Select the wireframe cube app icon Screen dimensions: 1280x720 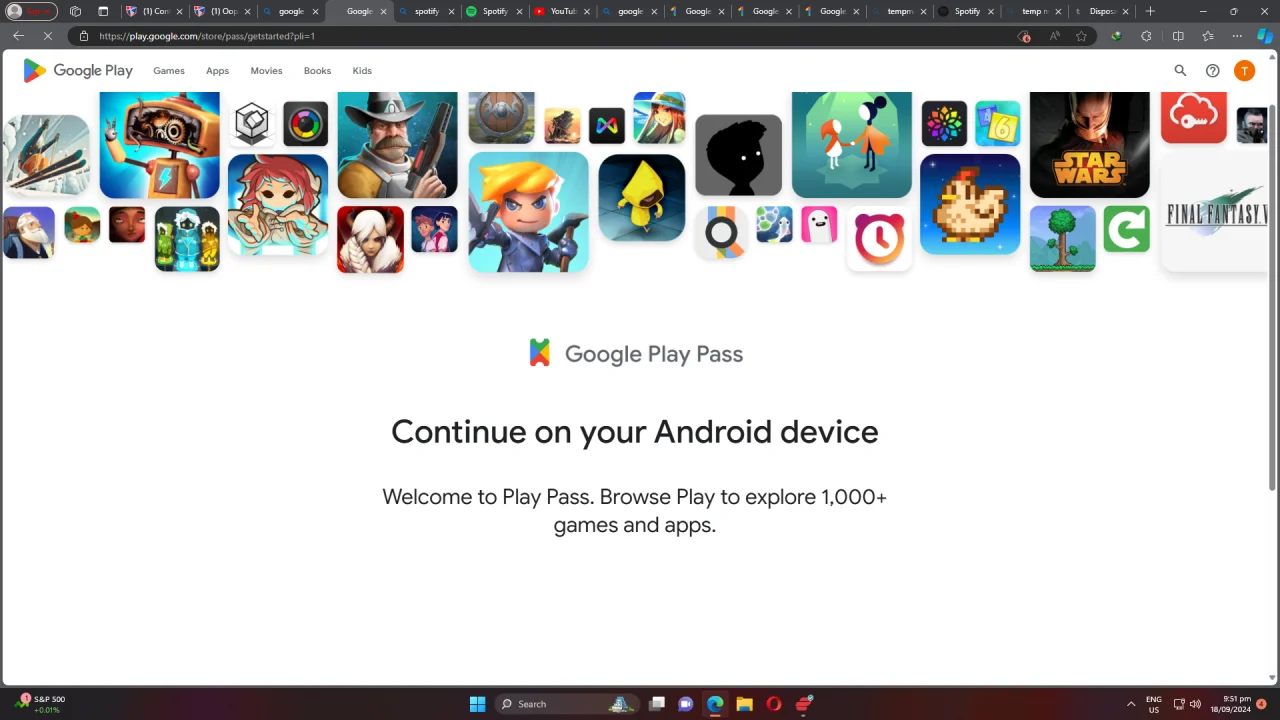point(251,124)
